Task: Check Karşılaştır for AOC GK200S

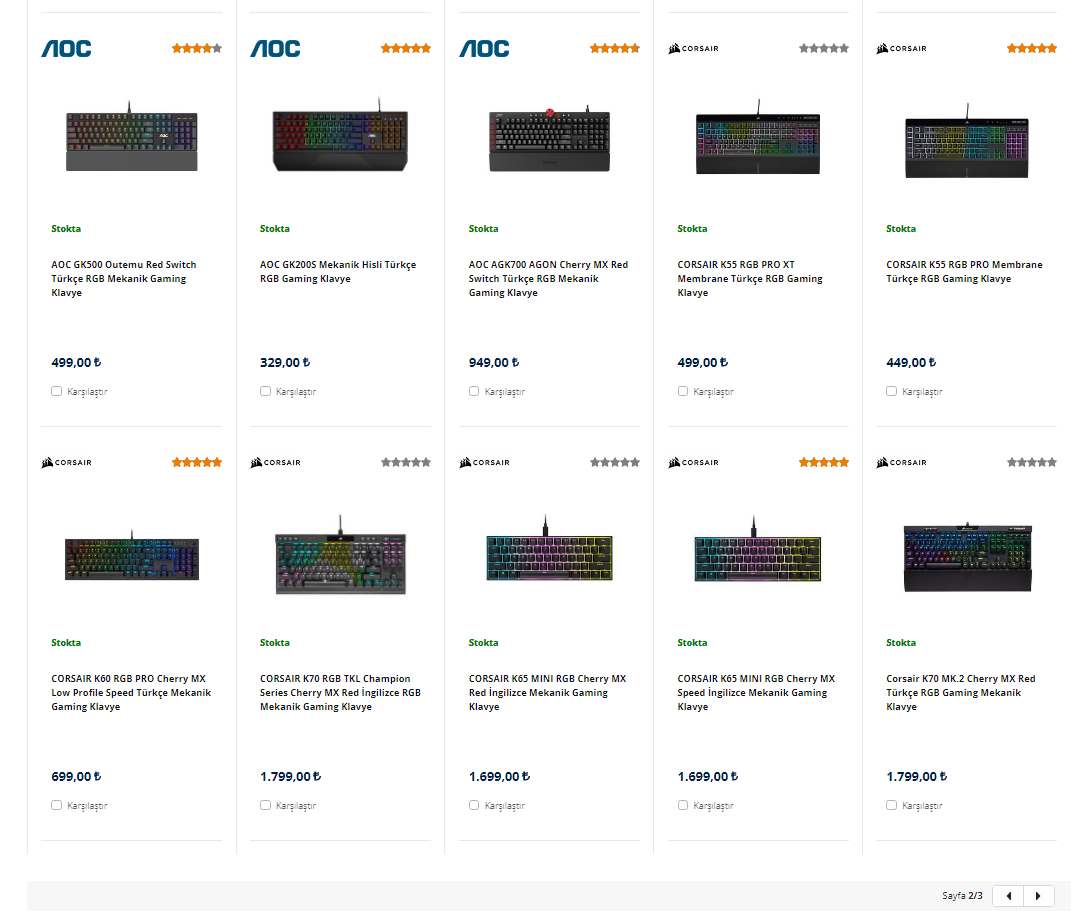Action: point(266,391)
